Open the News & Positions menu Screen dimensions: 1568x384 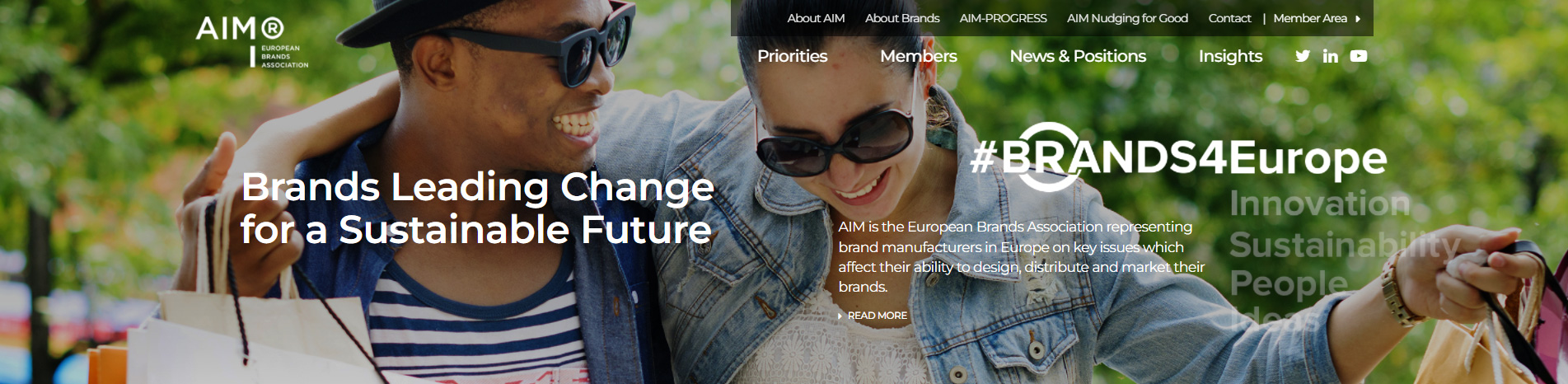click(1078, 56)
